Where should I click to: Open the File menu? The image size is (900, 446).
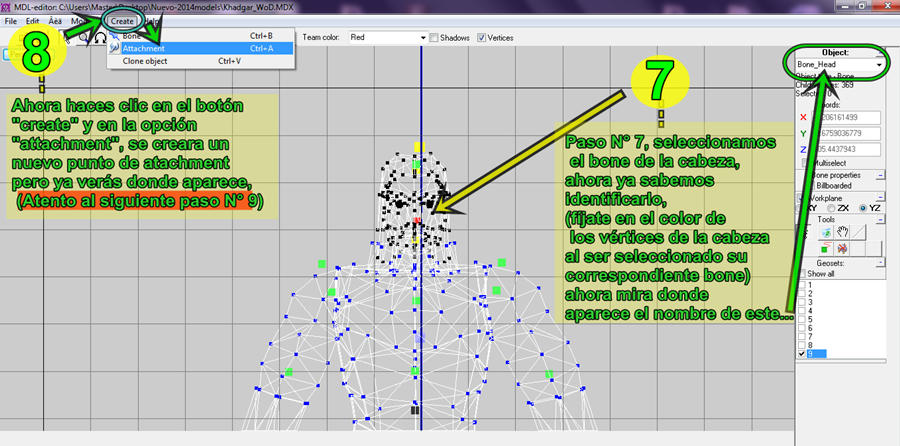pos(10,21)
